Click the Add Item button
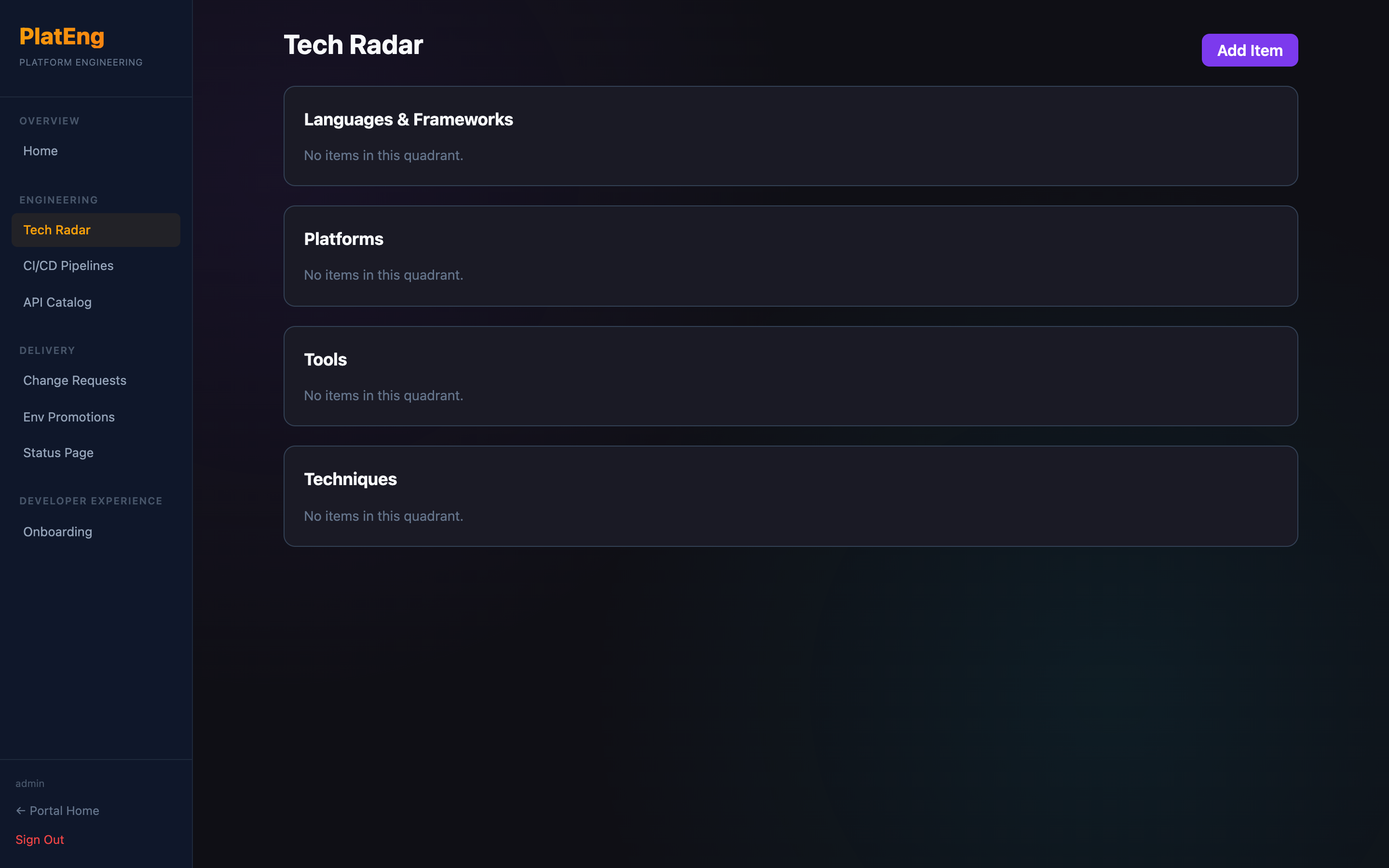The height and width of the screenshot is (868, 1389). [x=1250, y=50]
